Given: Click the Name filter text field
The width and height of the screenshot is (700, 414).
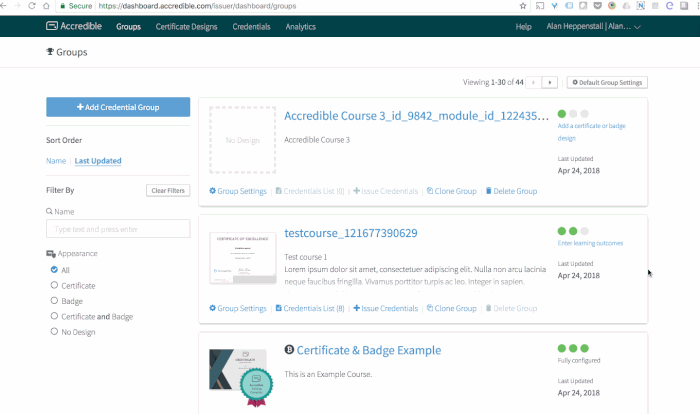Looking at the screenshot, I should 118,229.
